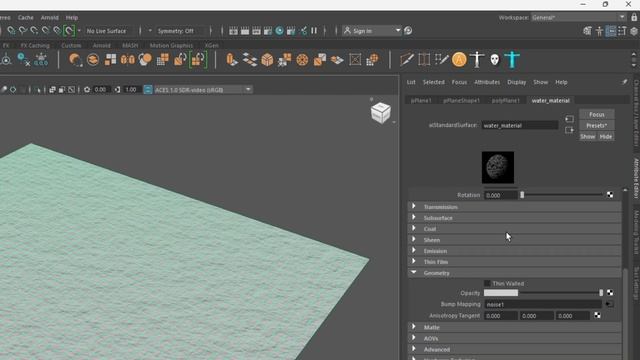Click the input connection arrow icon
The image size is (640, 360).
(x=569, y=119)
